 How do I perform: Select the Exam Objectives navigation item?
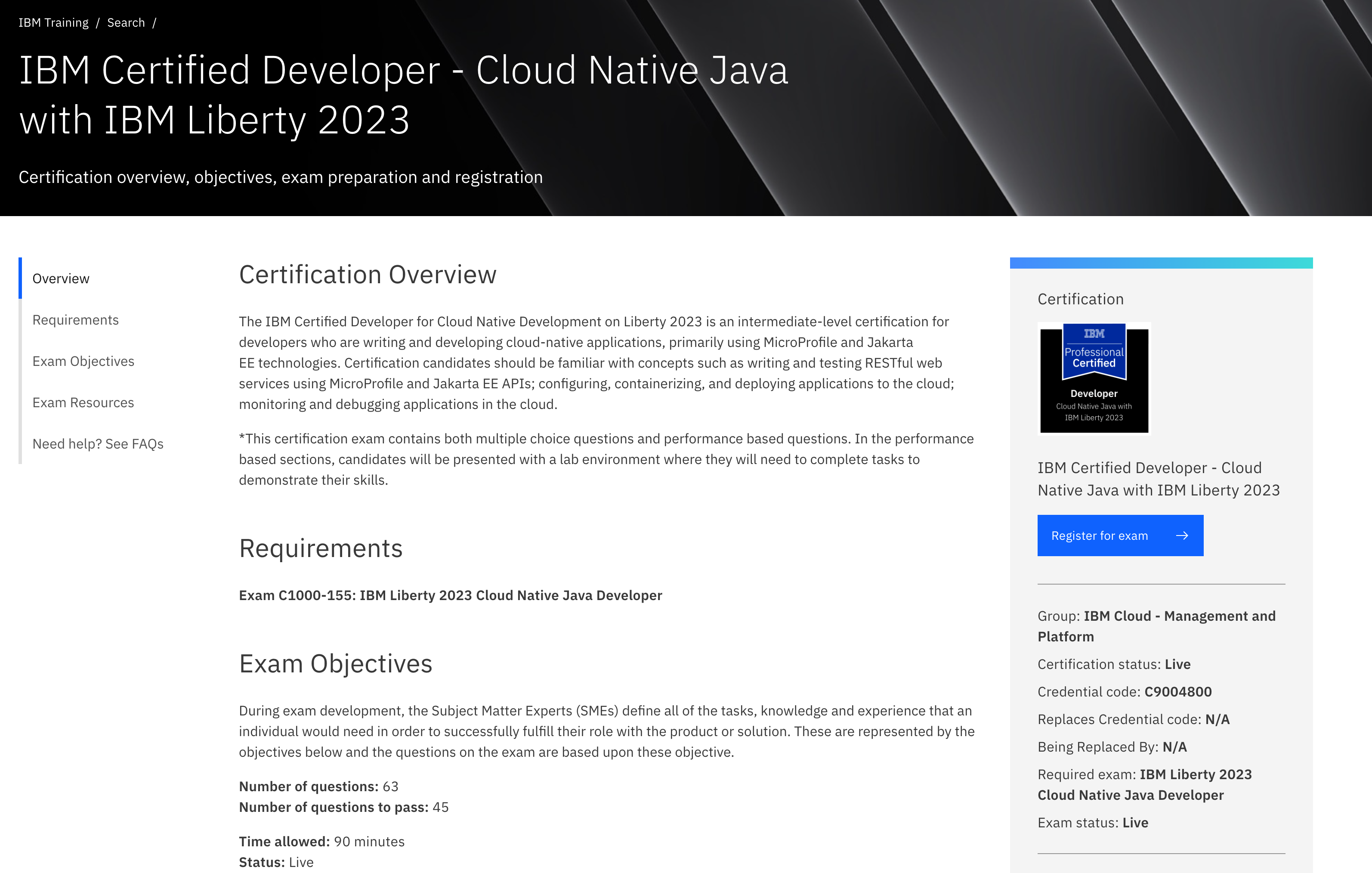pyautogui.click(x=83, y=361)
